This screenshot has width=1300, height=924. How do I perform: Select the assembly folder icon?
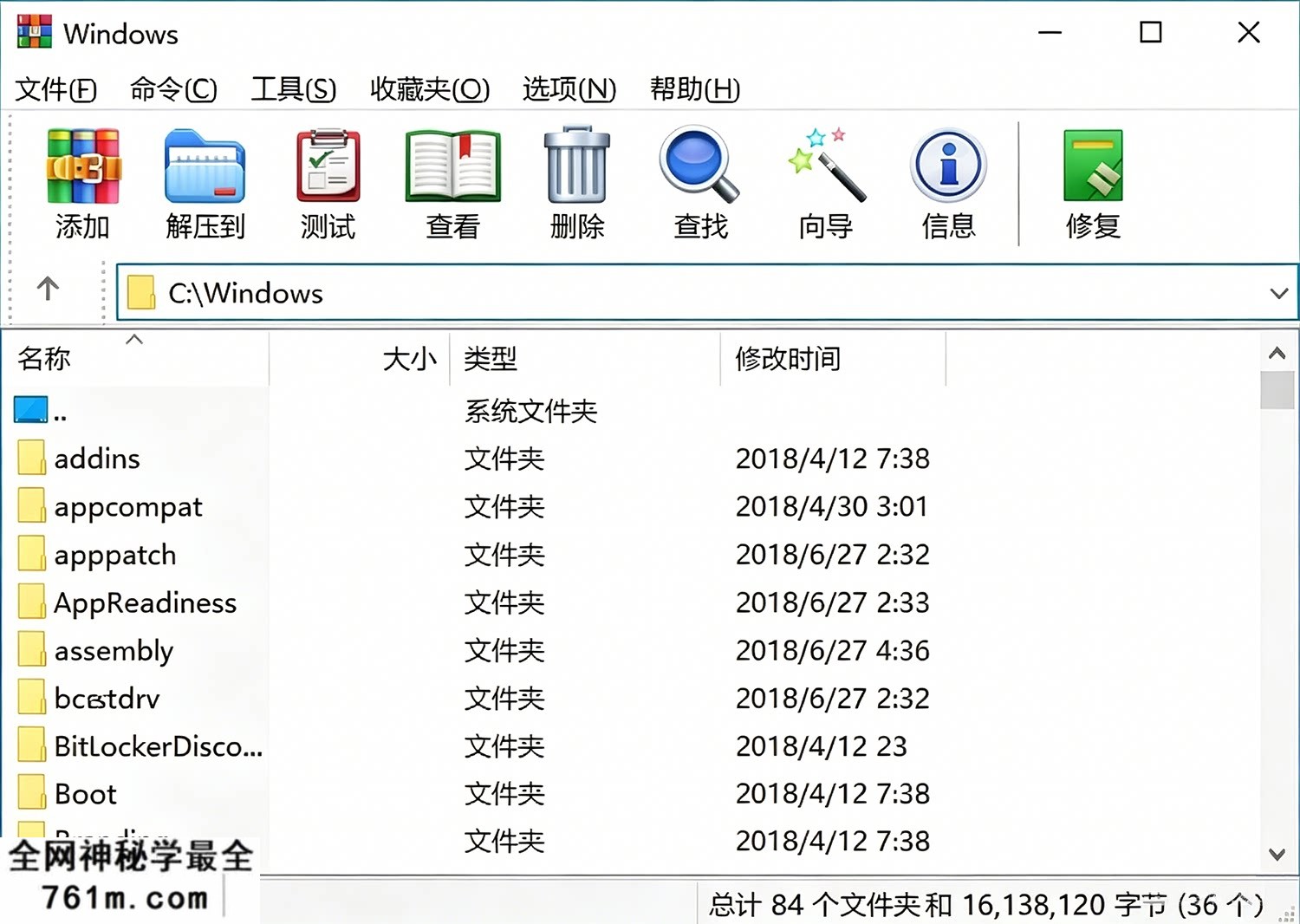(32, 649)
